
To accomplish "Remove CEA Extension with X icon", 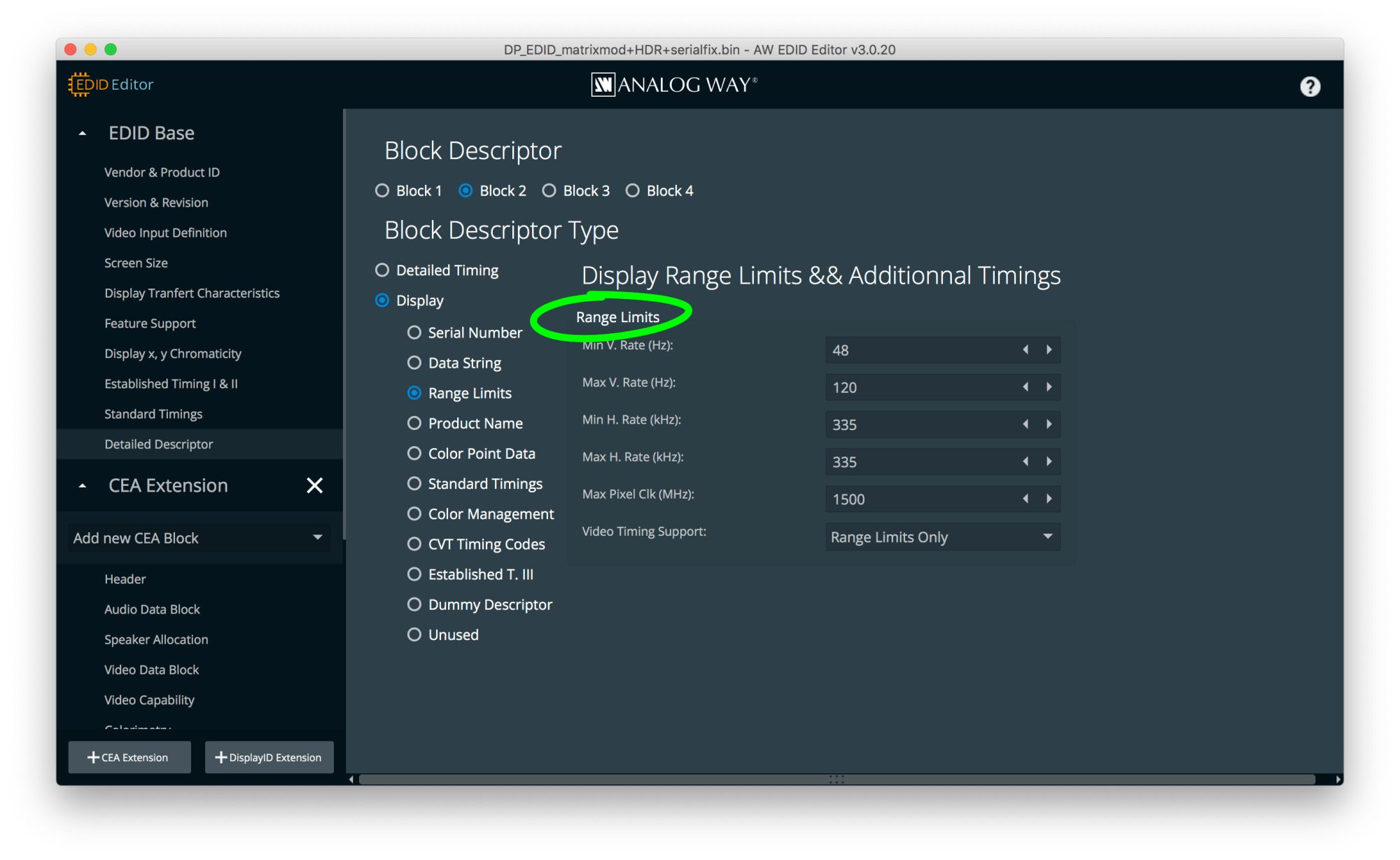I will coord(314,485).
